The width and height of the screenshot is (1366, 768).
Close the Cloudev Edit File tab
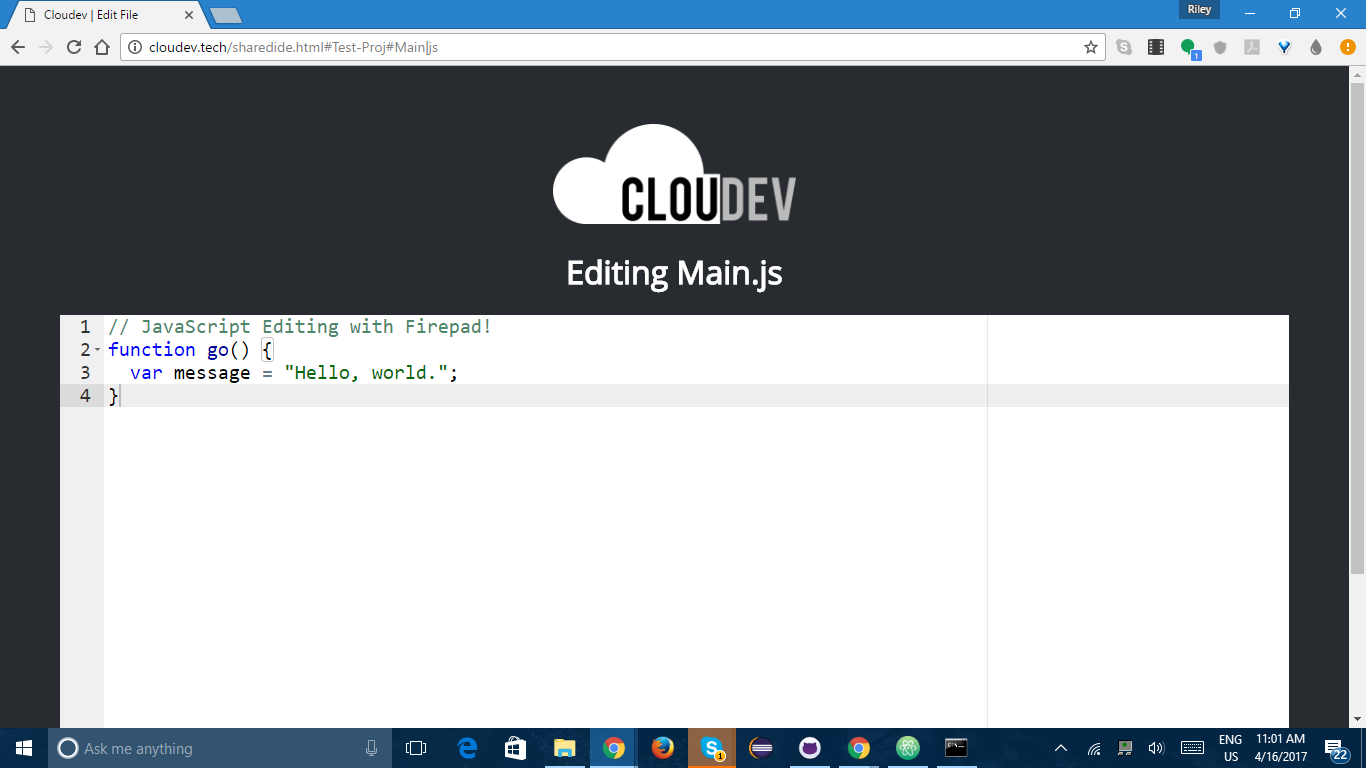(x=189, y=15)
